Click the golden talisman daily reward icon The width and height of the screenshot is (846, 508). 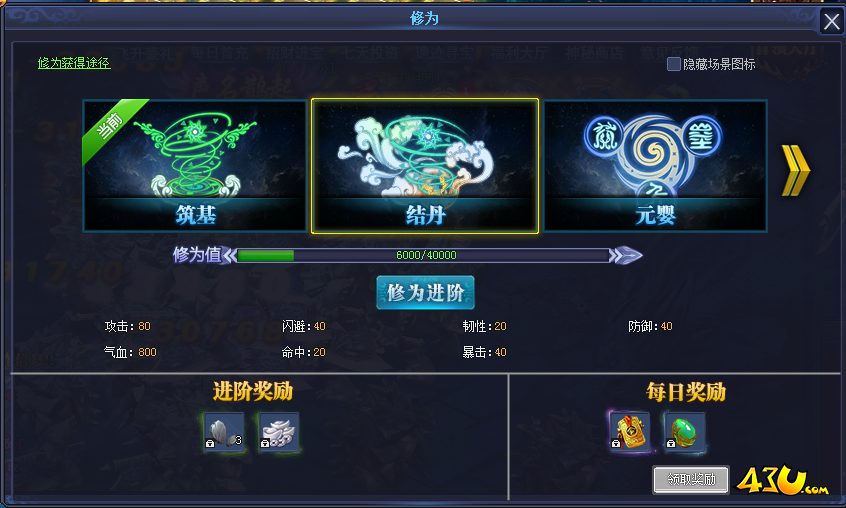[x=630, y=431]
